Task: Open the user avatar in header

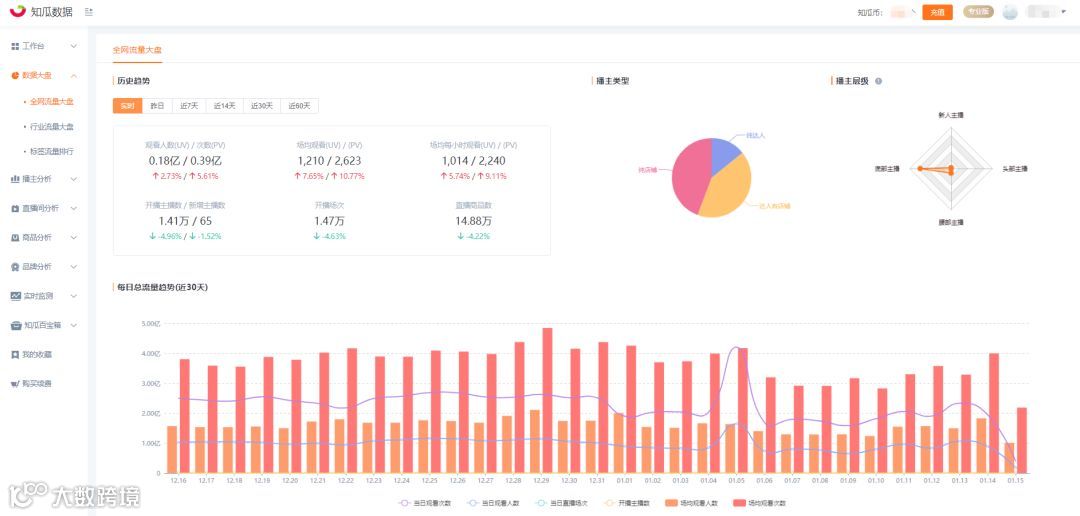Action: 1010,12
